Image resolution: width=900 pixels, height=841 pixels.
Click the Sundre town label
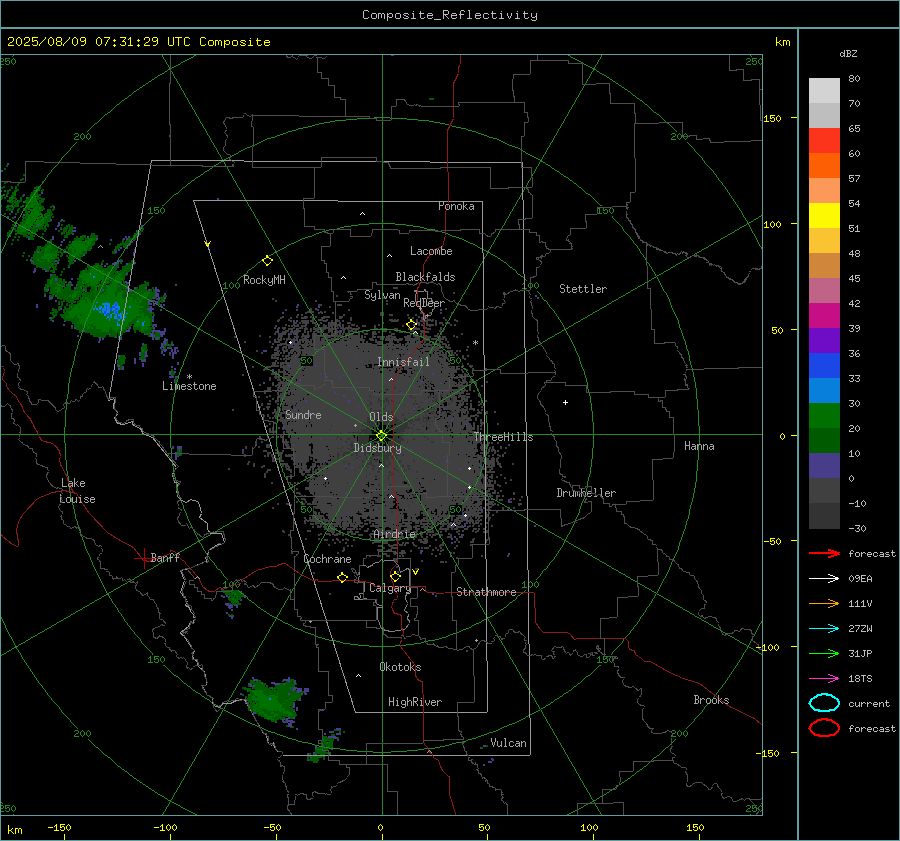point(303,414)
